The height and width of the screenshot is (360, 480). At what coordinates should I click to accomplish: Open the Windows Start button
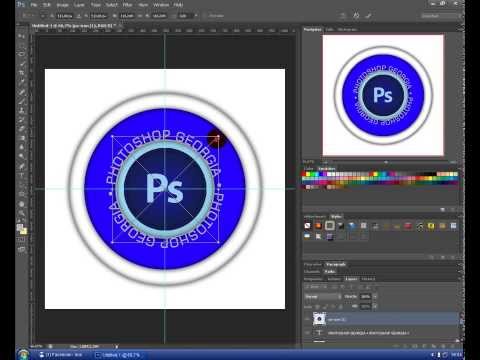[23, 355]
